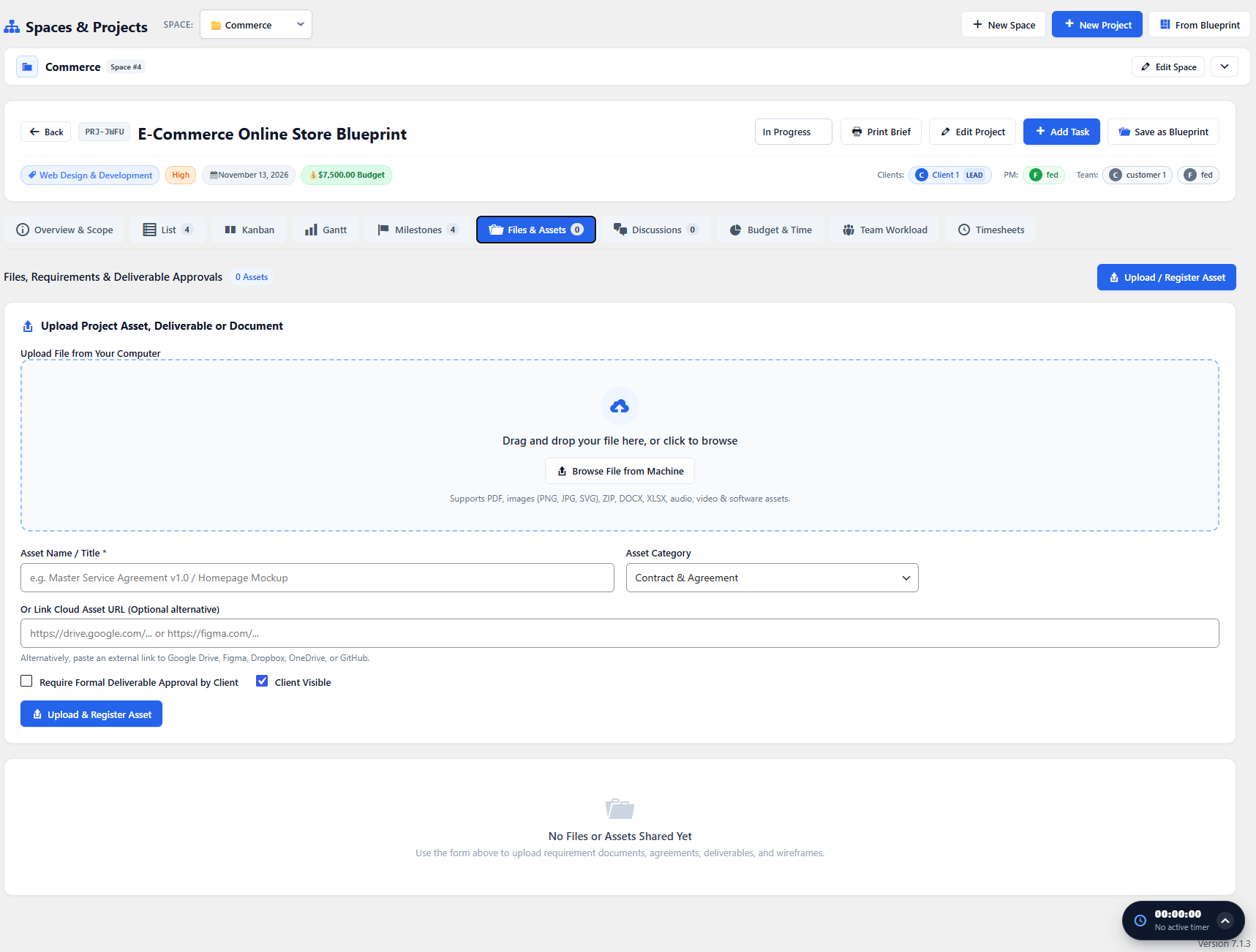
Task: Click the team fed member chip
Action: click(x=1198, y=175)
